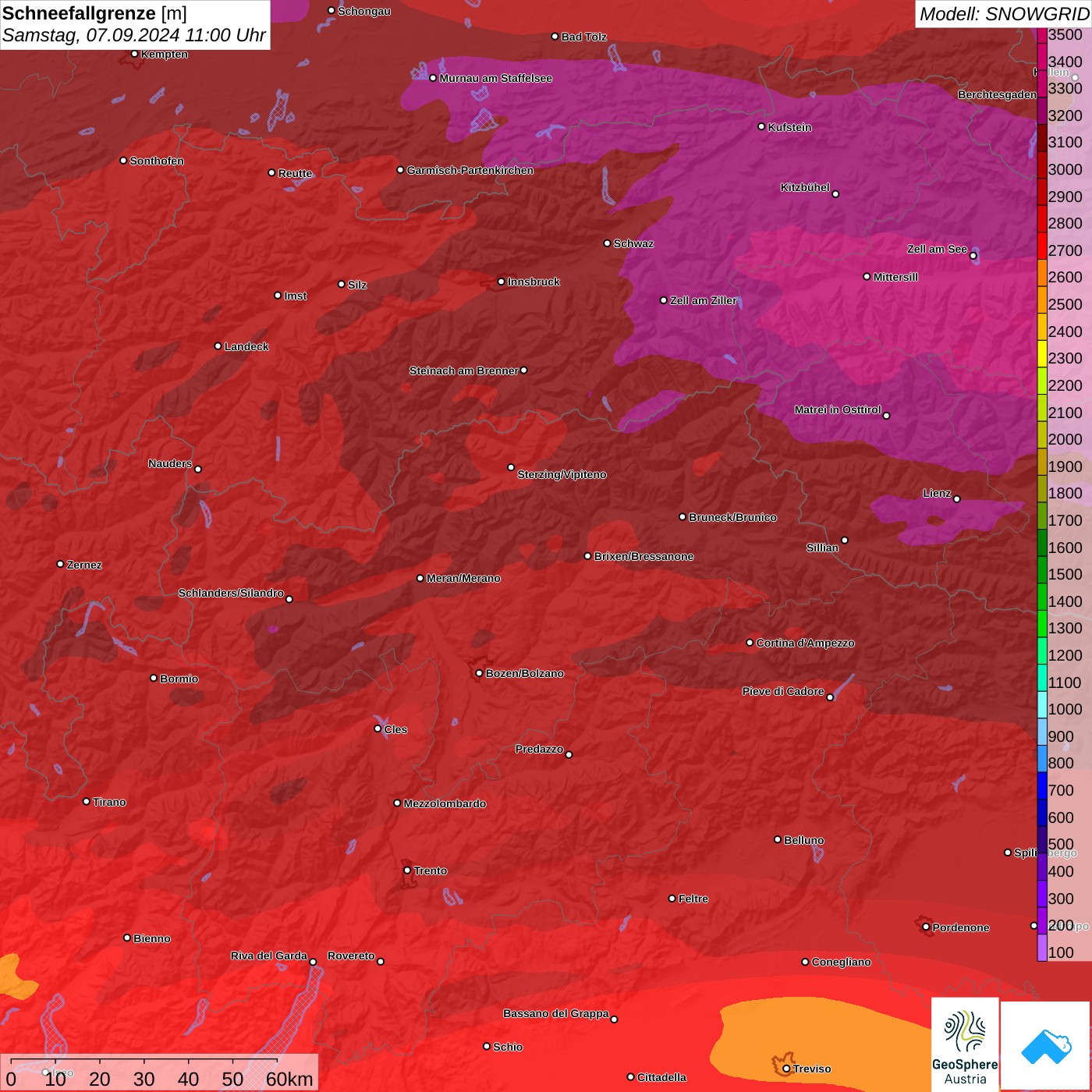The image size is (1092, 1092).
Task: Click the Sonthofen label
Action: (157, 161)
